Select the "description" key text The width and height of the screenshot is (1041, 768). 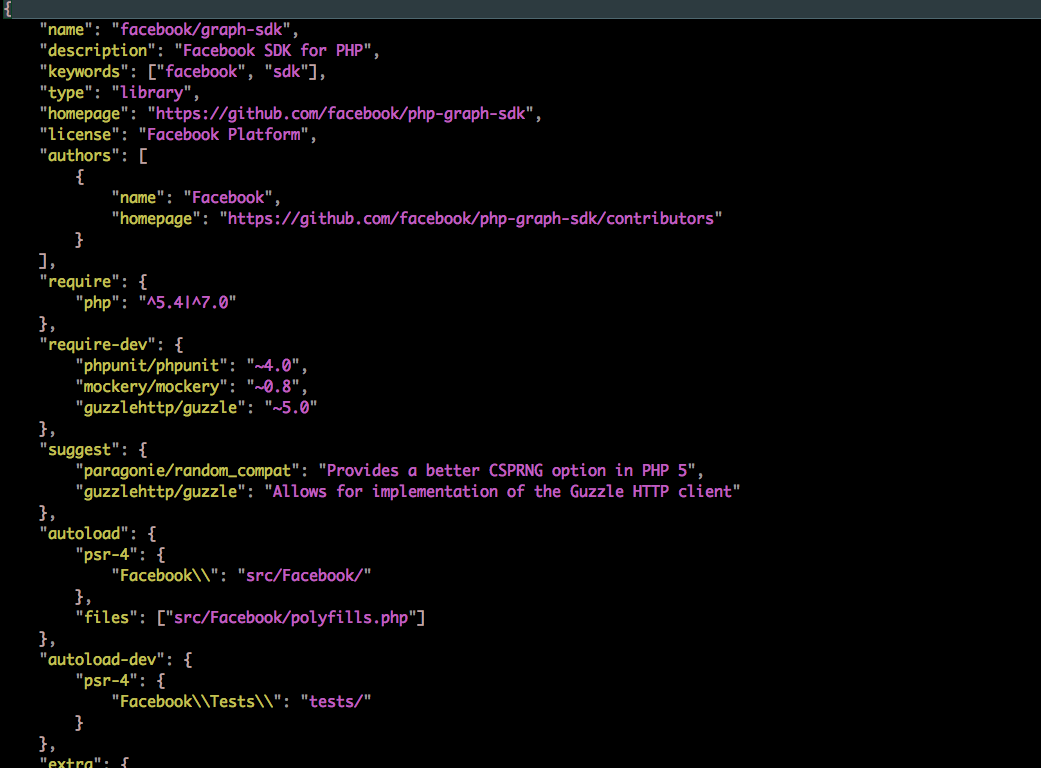pyautogui.click(x=98, y=51)
